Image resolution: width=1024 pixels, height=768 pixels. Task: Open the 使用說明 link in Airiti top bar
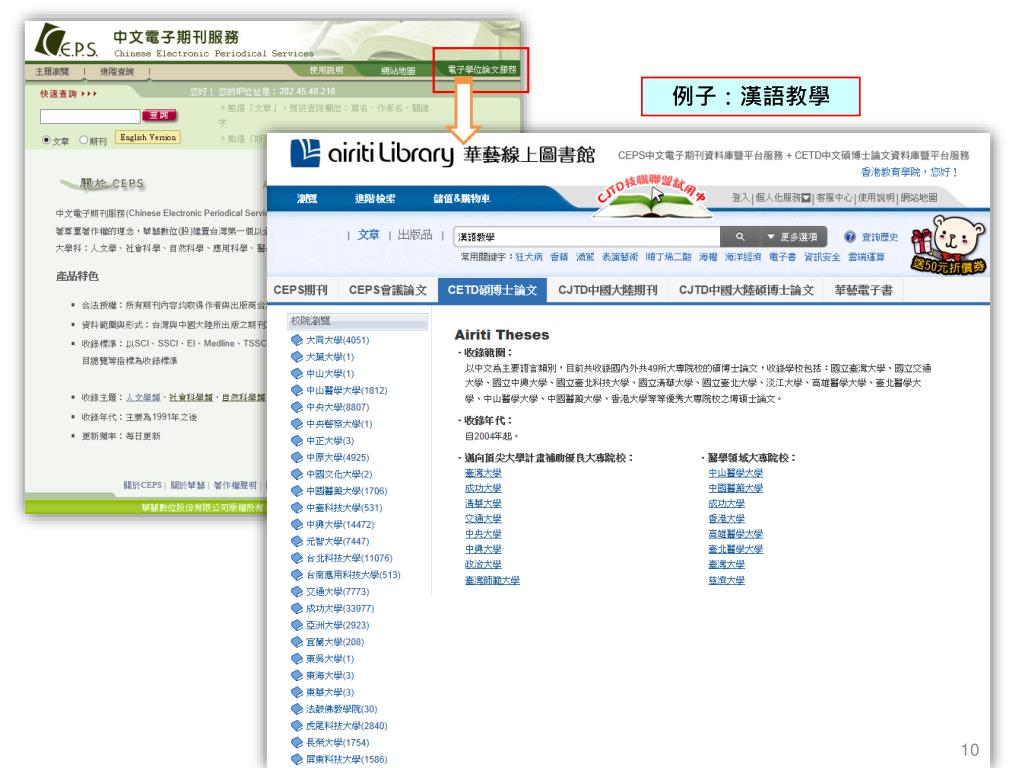click(x=876, y=197)
